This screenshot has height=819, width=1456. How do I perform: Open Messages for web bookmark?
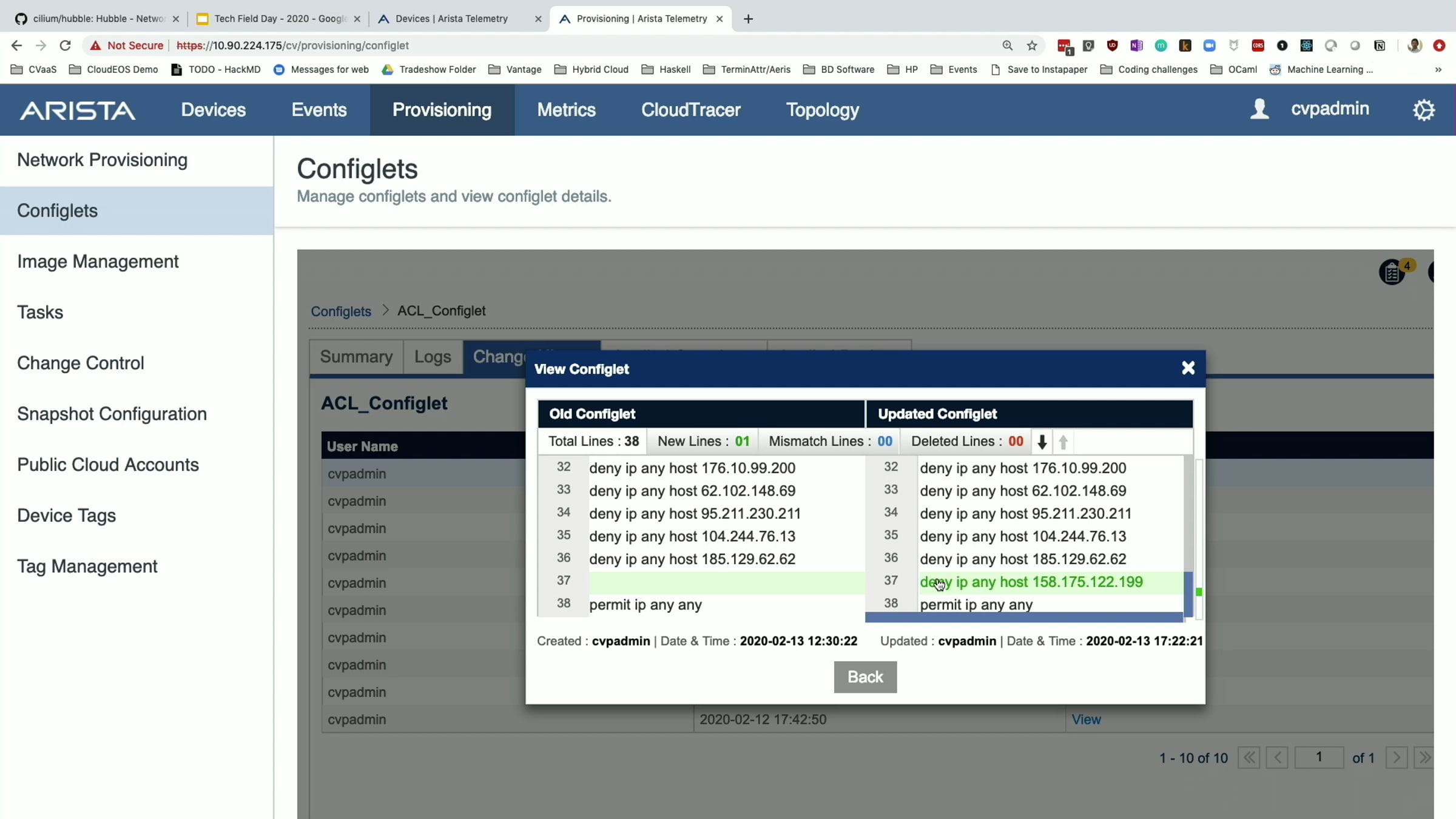[x=321, y=70]
